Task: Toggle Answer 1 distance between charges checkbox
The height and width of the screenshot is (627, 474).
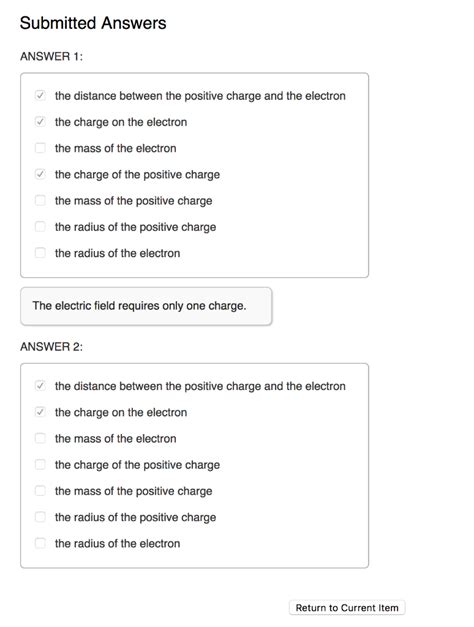Action: (x=40, y=96)
